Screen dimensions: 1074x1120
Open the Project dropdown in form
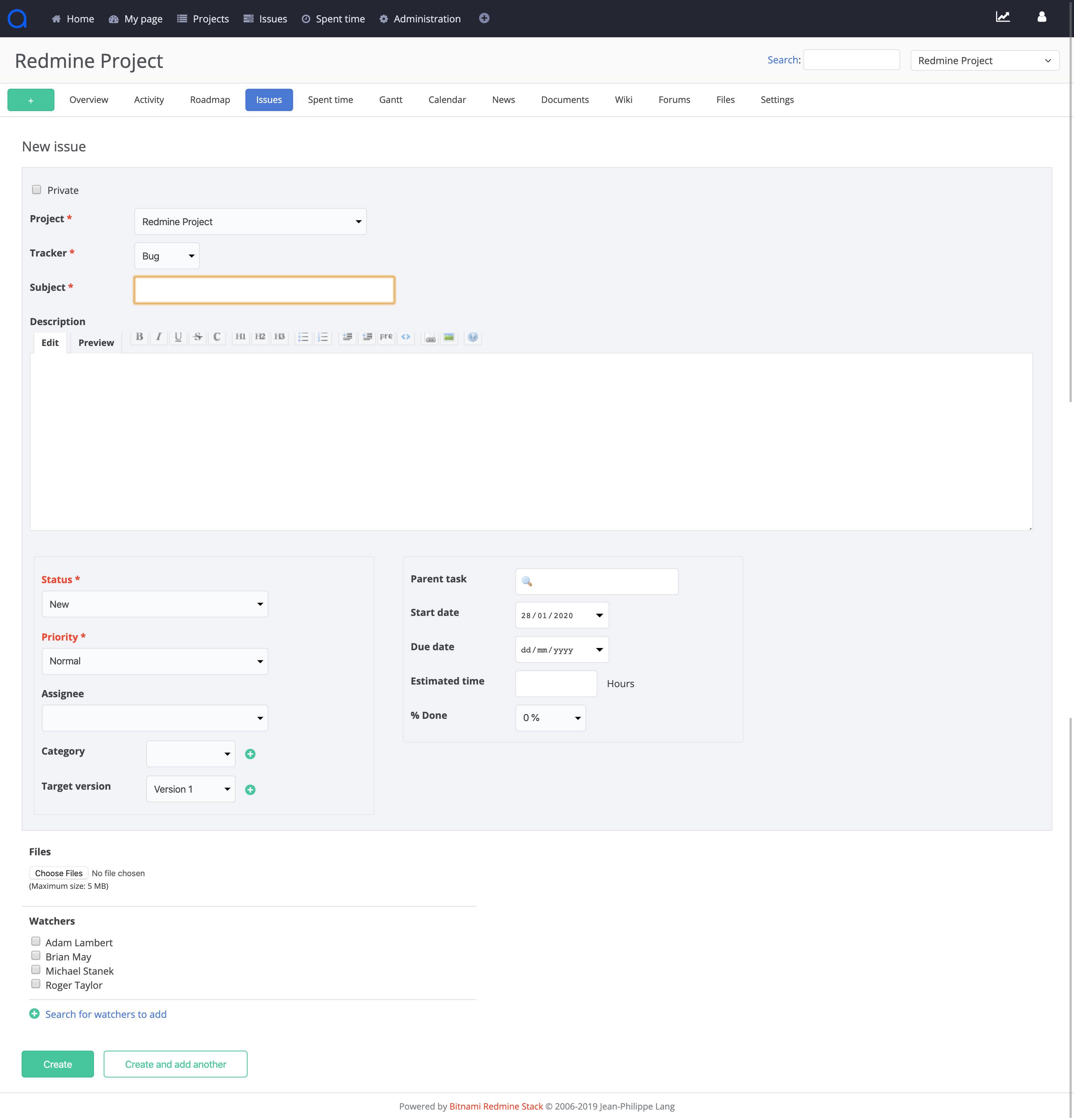tap(250, 222)
